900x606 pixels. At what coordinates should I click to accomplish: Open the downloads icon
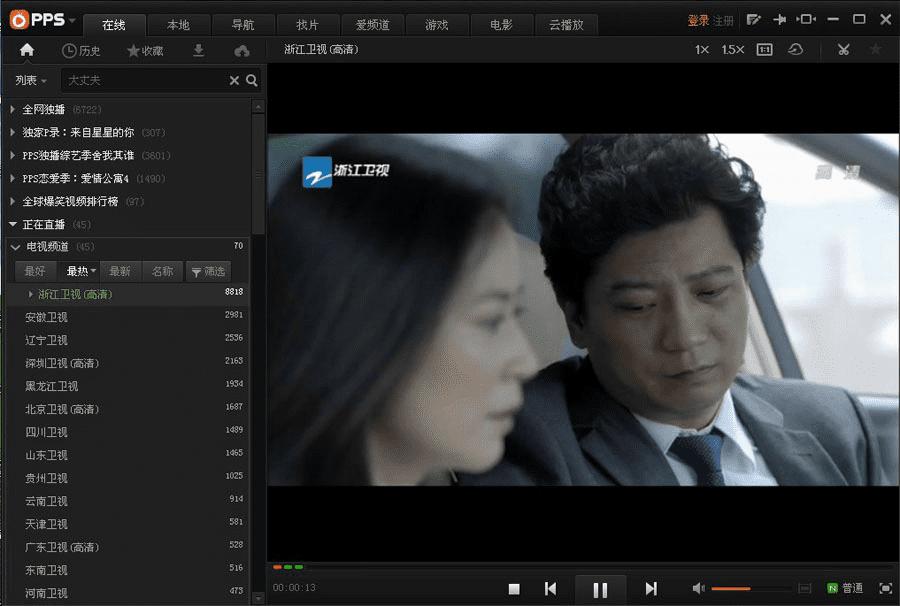[x=198, y=51]
